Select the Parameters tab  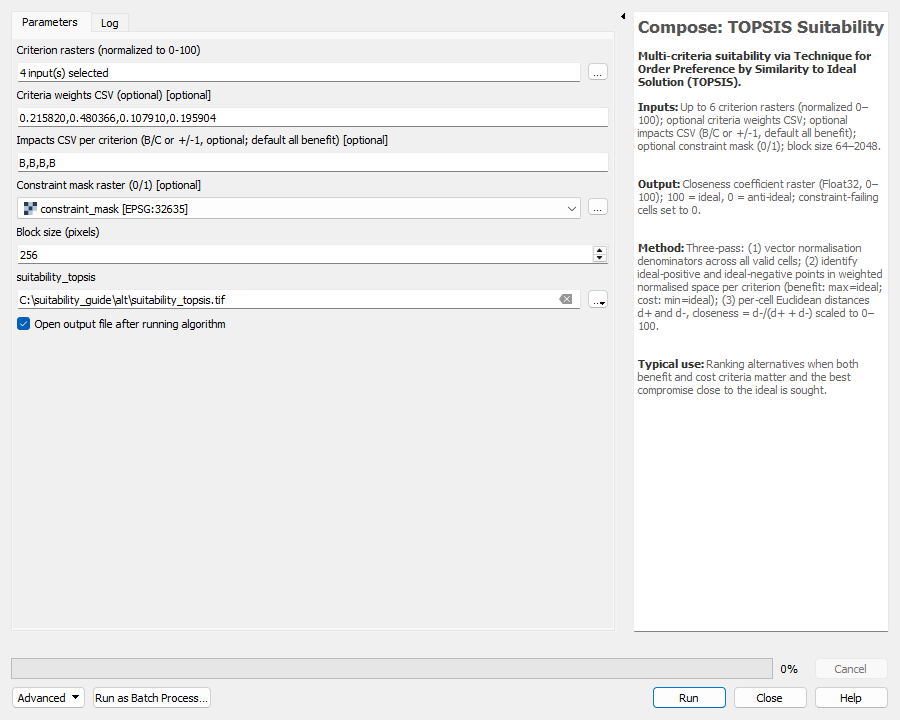(x=50, y=22)
